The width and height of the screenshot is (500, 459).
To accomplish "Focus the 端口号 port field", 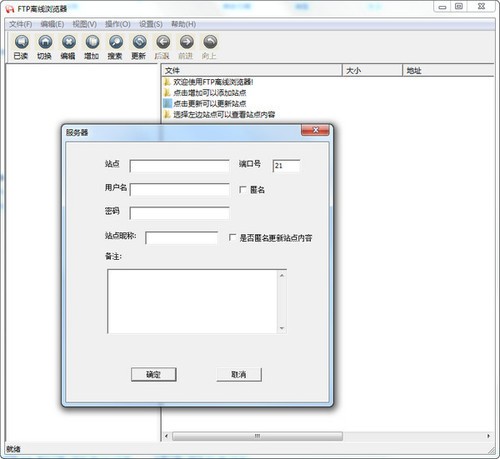I will click(286, 166).
